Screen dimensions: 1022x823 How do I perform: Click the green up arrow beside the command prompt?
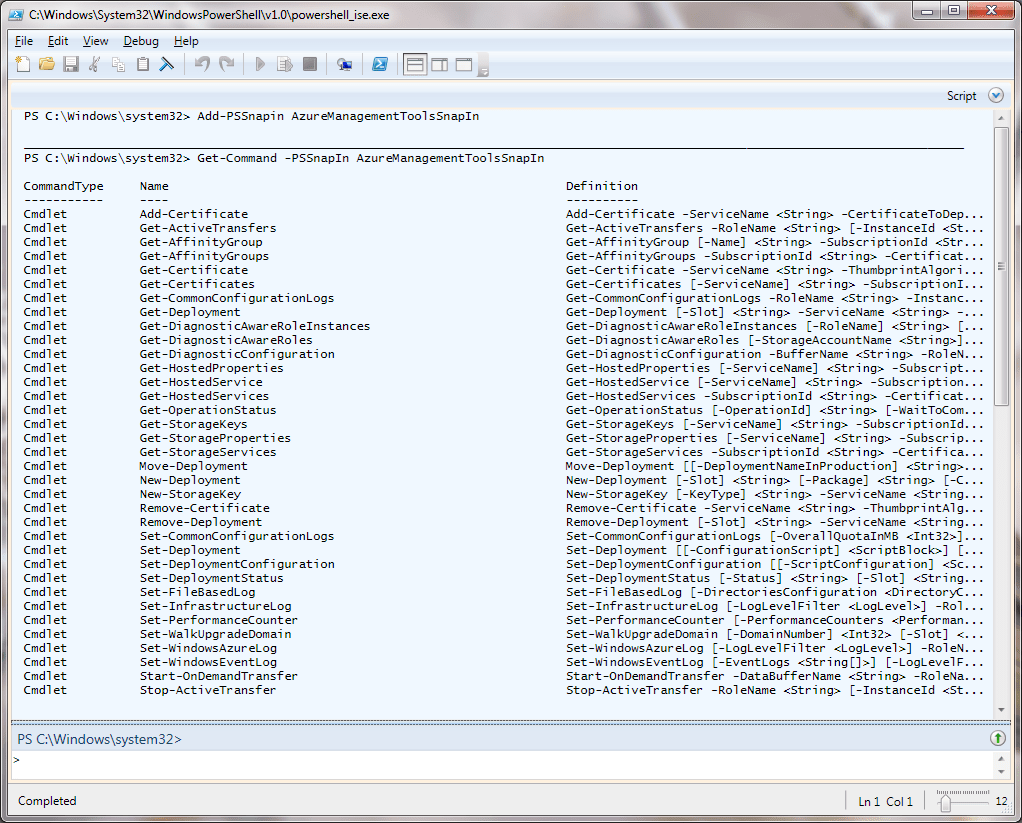997,738
